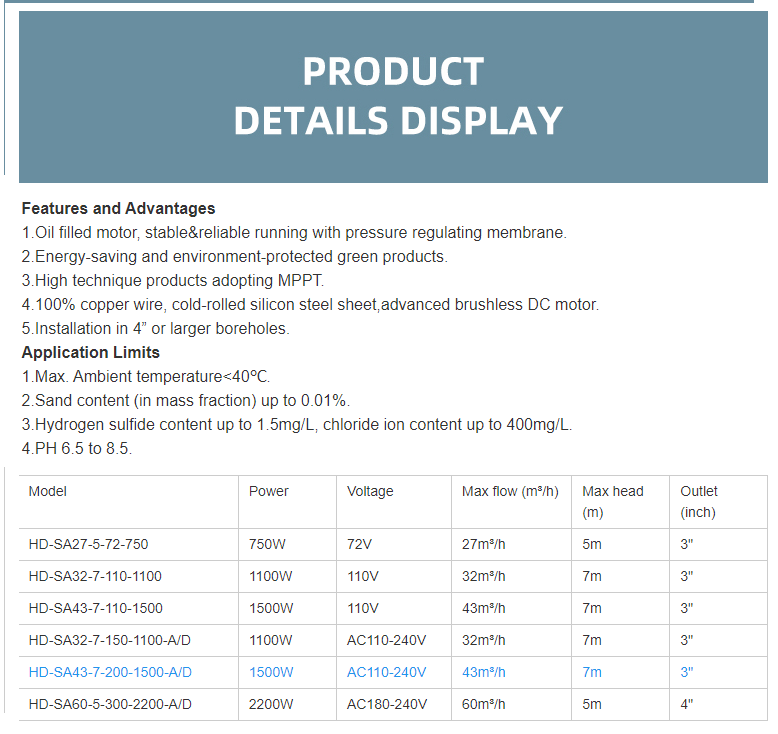Click the HD-SA43-7-200-1500-A/D model link
Screen dimensions: 778x734
pyautogui.click(x=110, y=672)
